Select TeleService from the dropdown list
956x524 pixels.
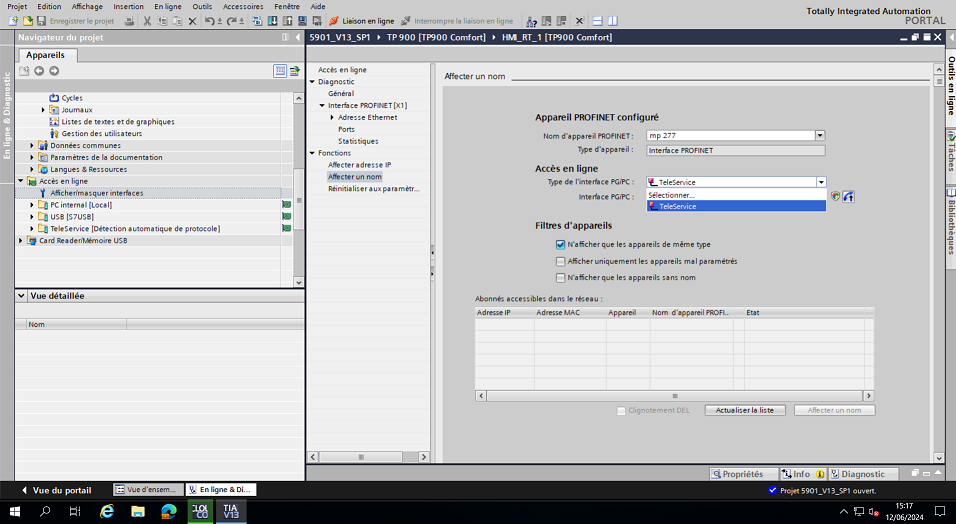[678, 206]
